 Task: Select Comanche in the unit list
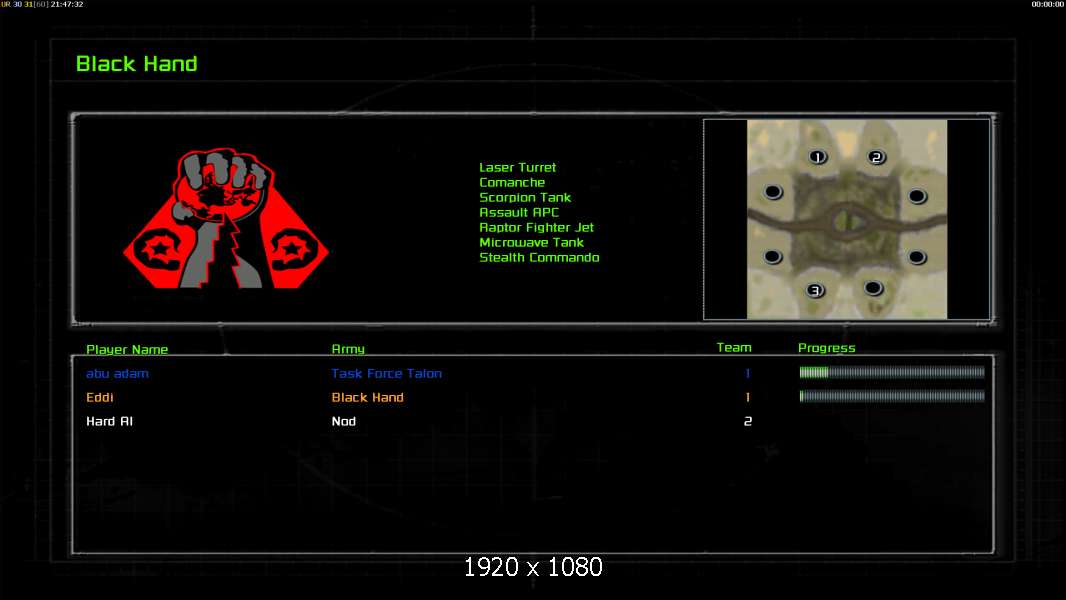click(512, 182)
